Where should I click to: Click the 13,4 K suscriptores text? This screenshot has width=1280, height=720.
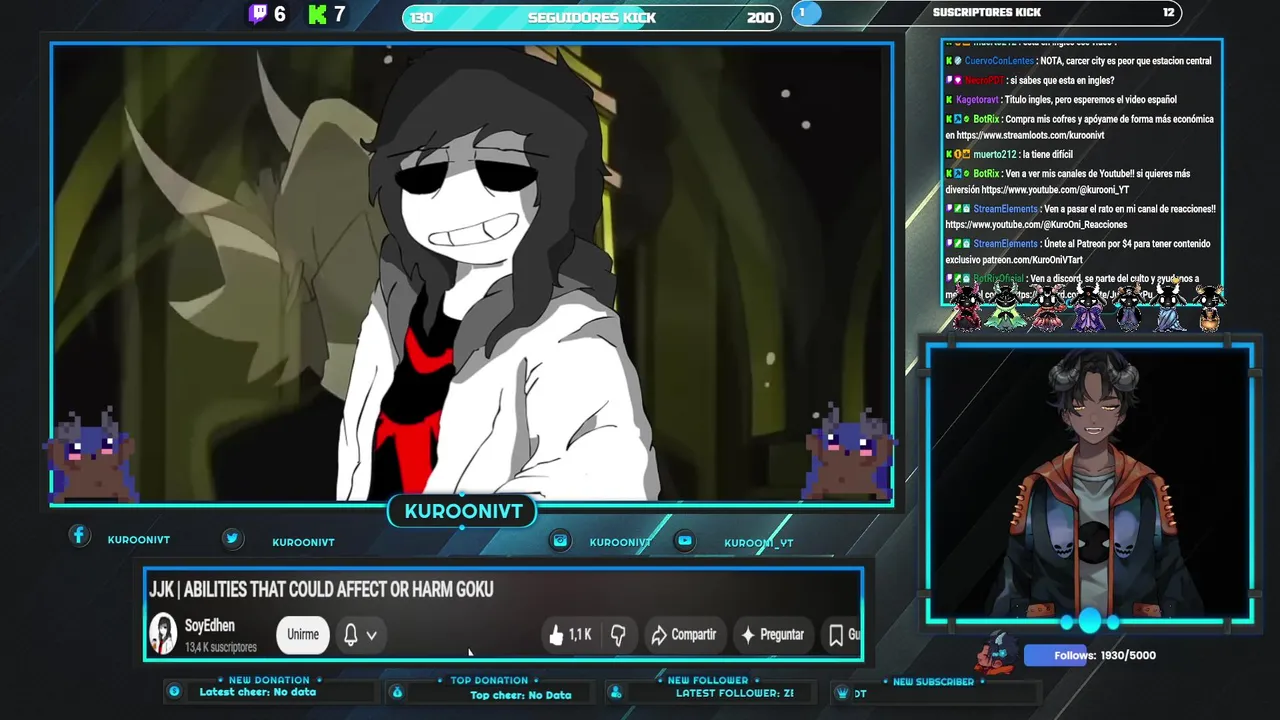tap(221, 647)
